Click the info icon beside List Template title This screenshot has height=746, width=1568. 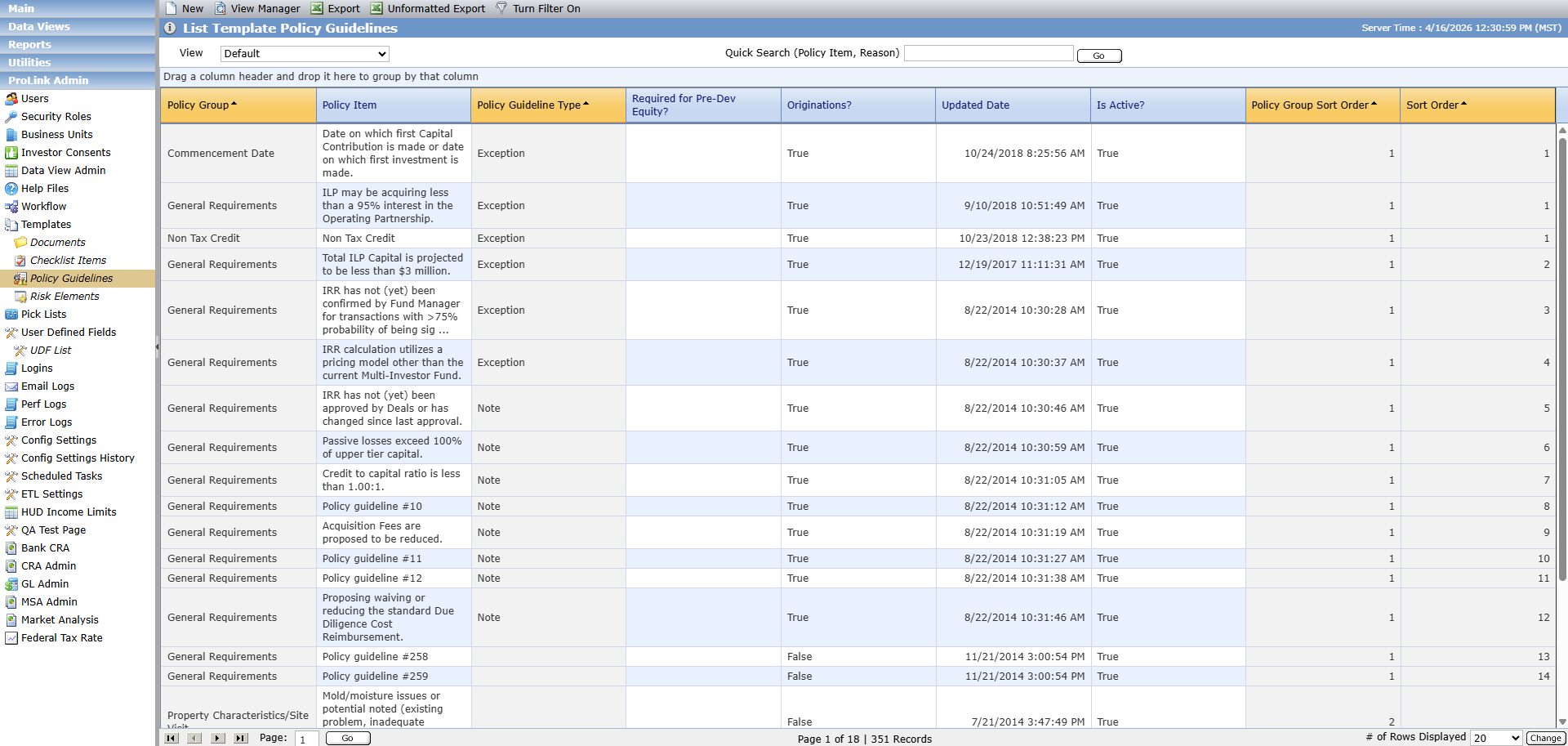170,28
